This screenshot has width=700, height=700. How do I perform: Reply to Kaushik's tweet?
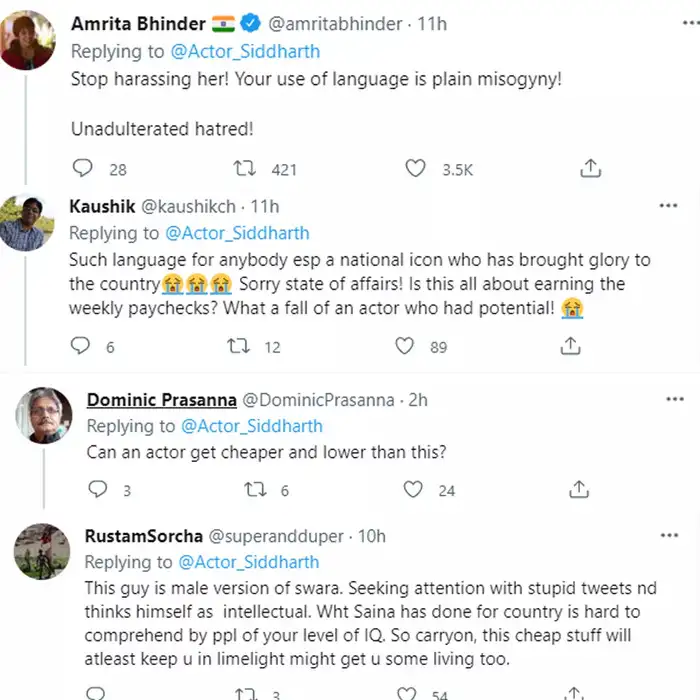(83, 346)
